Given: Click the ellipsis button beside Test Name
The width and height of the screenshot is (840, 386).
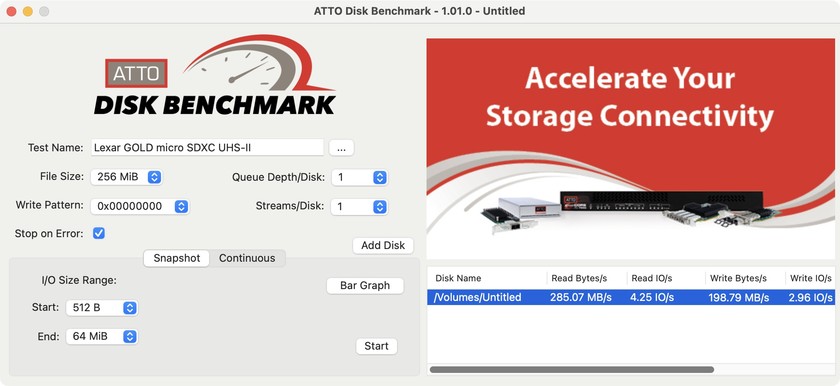Looking at the screenshot, I should pos(341,148).
